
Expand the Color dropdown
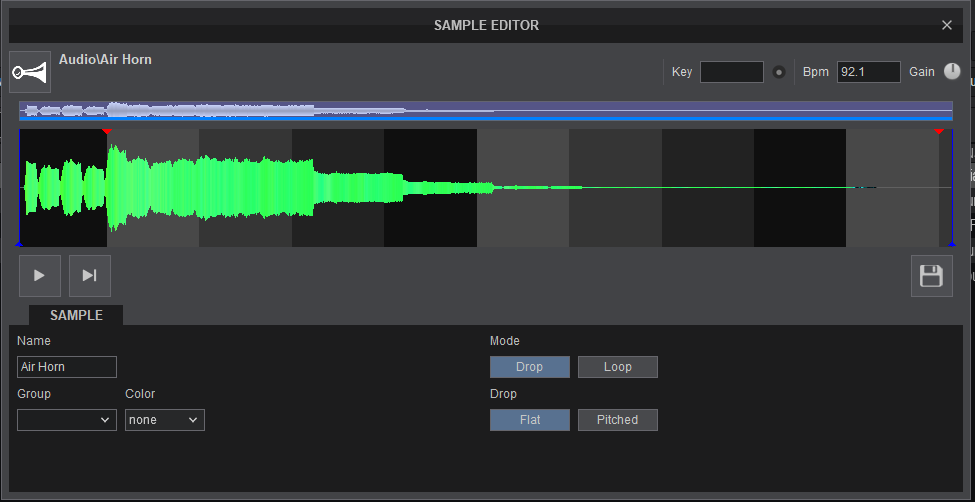pos(165,420)
